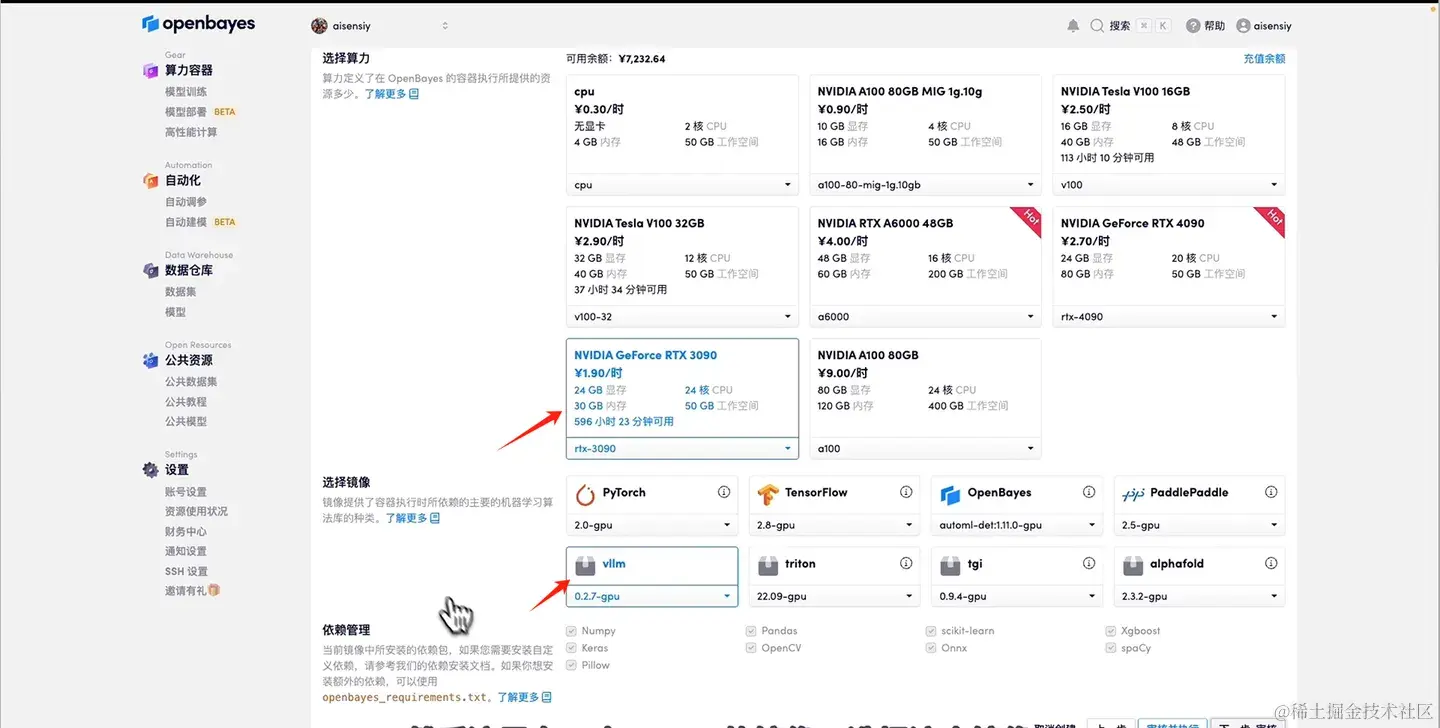Screen dimensions: 1440x728
Task: Toggle the Keras dependency checkbox
Action: pyautogui.click(x=571, y=648)
